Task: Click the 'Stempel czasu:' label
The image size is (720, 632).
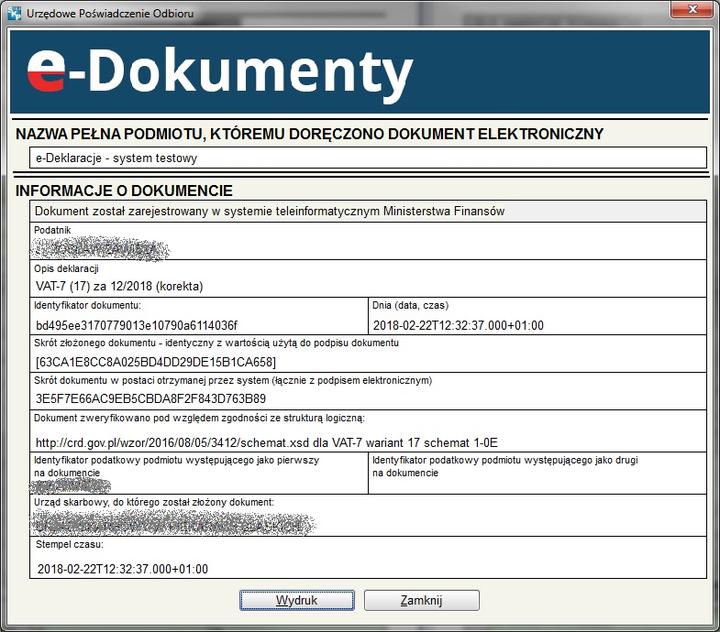Action: (69, 545)
